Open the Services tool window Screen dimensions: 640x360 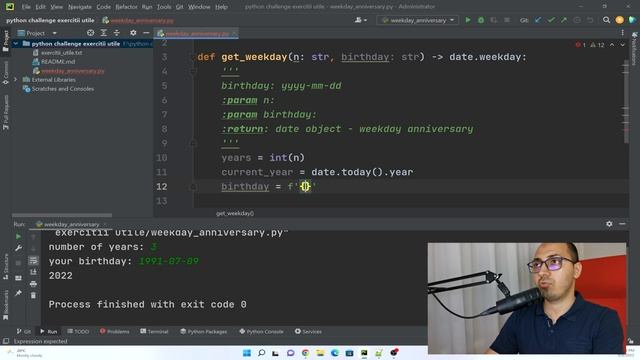point(309,331)
